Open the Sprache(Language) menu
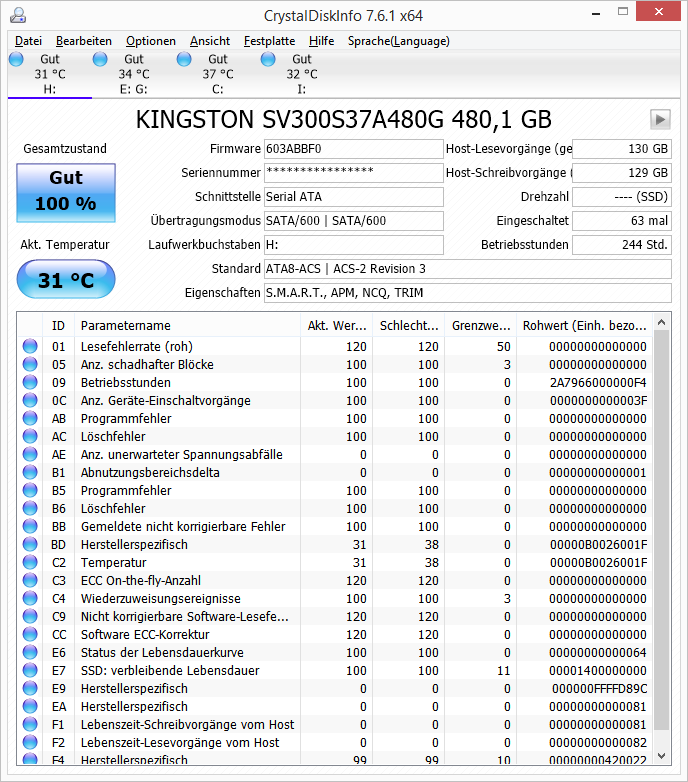688x782 pixels. [399, 41]
